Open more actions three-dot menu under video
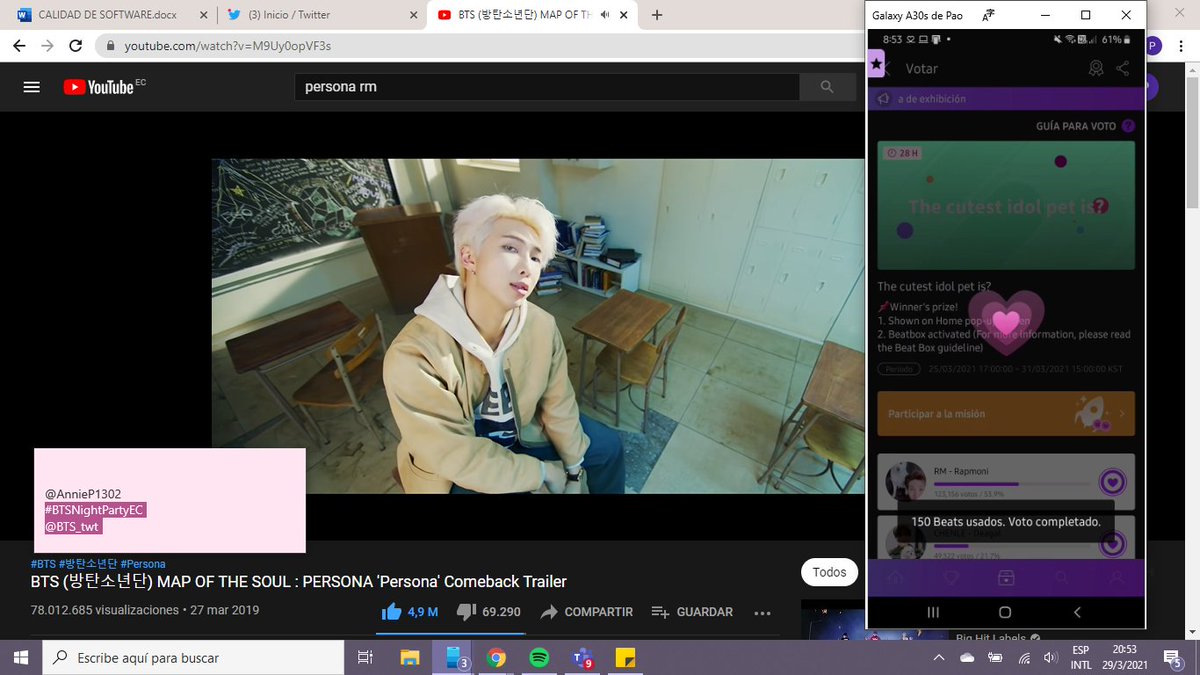The height and width of the screenshot is (675, 1200). click(762, 612)
